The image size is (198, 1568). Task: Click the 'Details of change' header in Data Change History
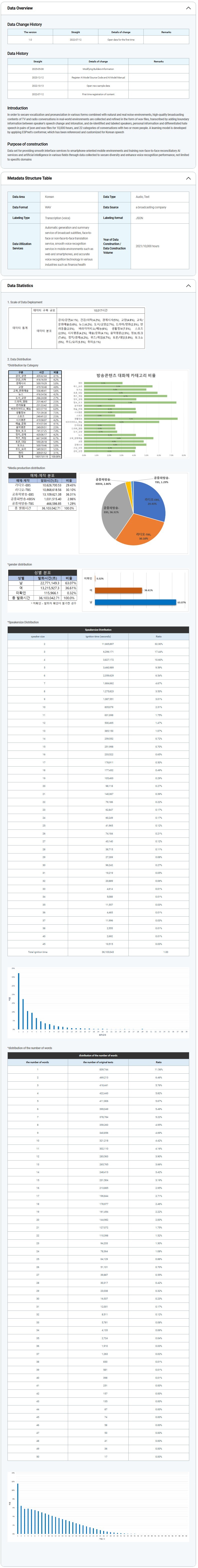coord(121,32)
